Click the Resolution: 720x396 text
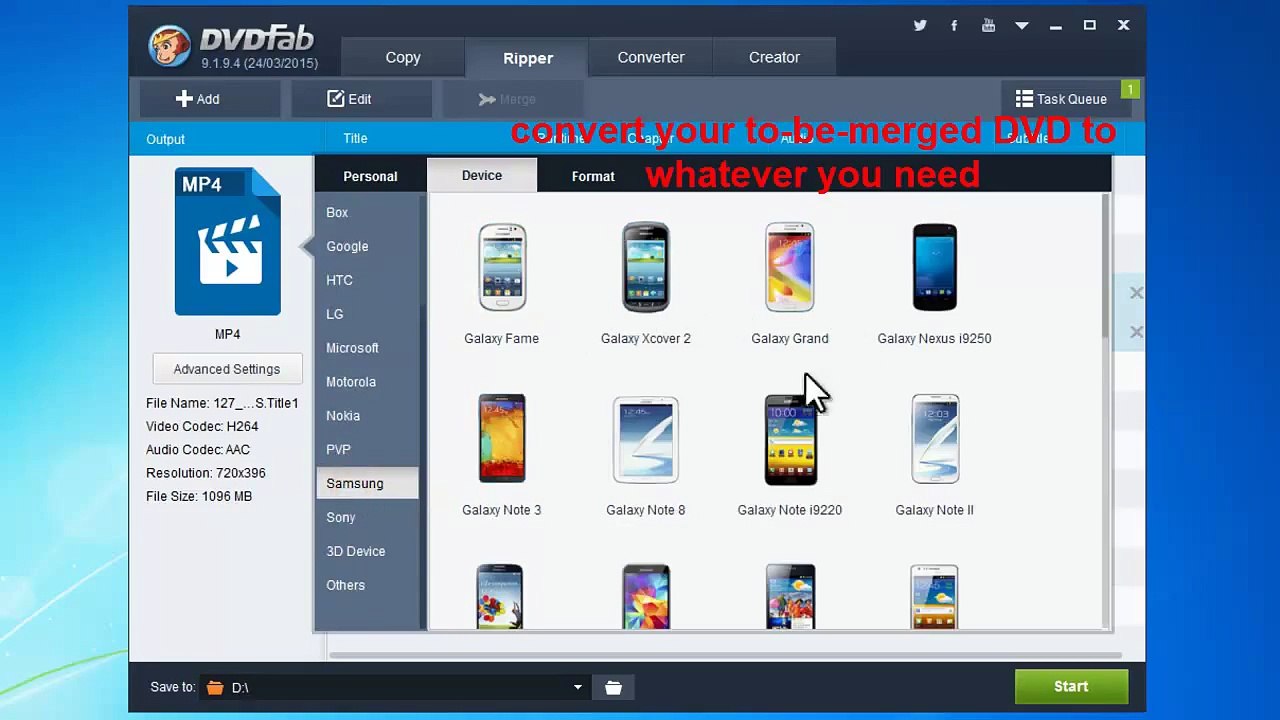 [x=206, y=473]
